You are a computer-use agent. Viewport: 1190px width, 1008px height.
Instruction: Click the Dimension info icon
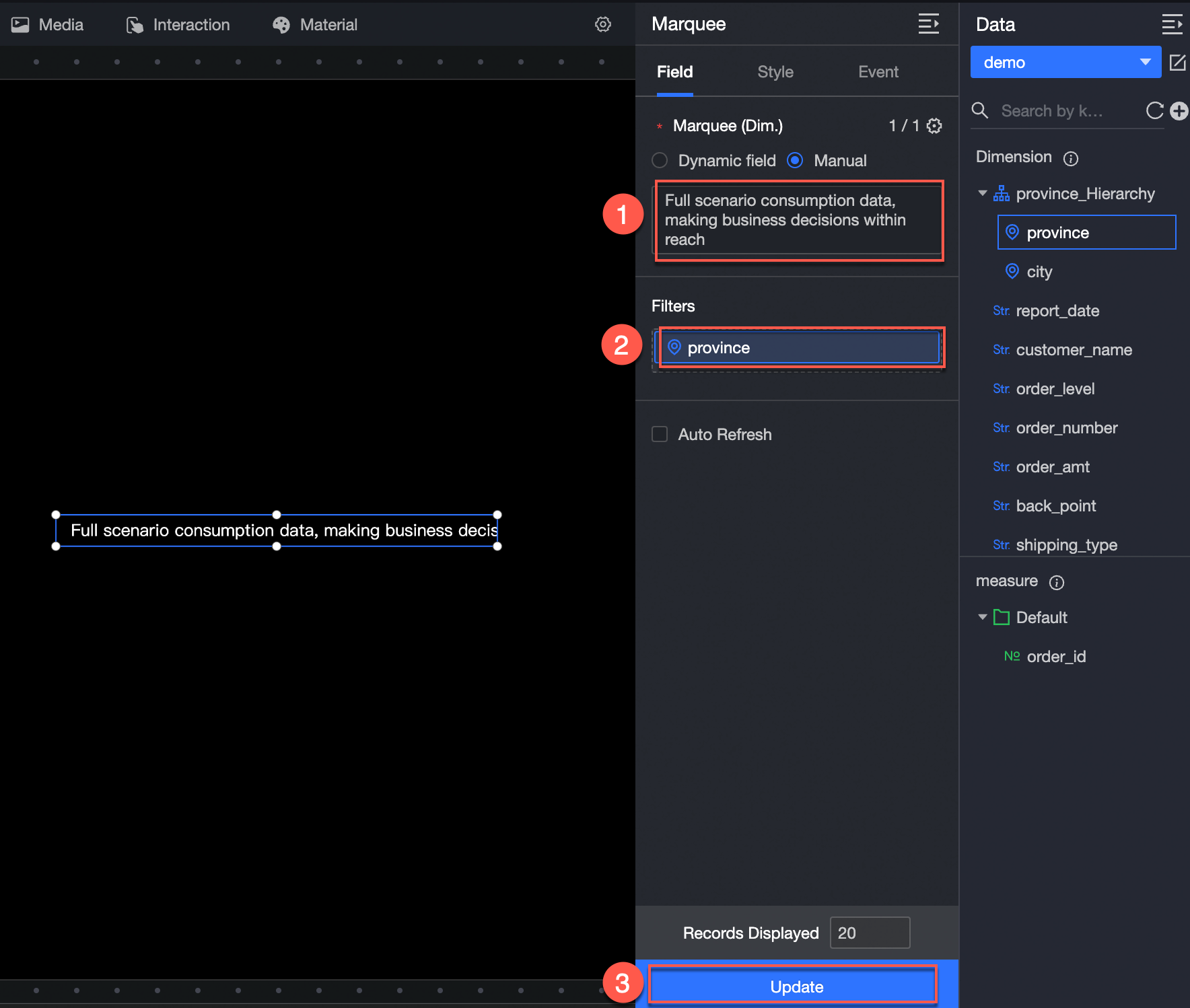pyautogui.click(x=1070, y=158)
